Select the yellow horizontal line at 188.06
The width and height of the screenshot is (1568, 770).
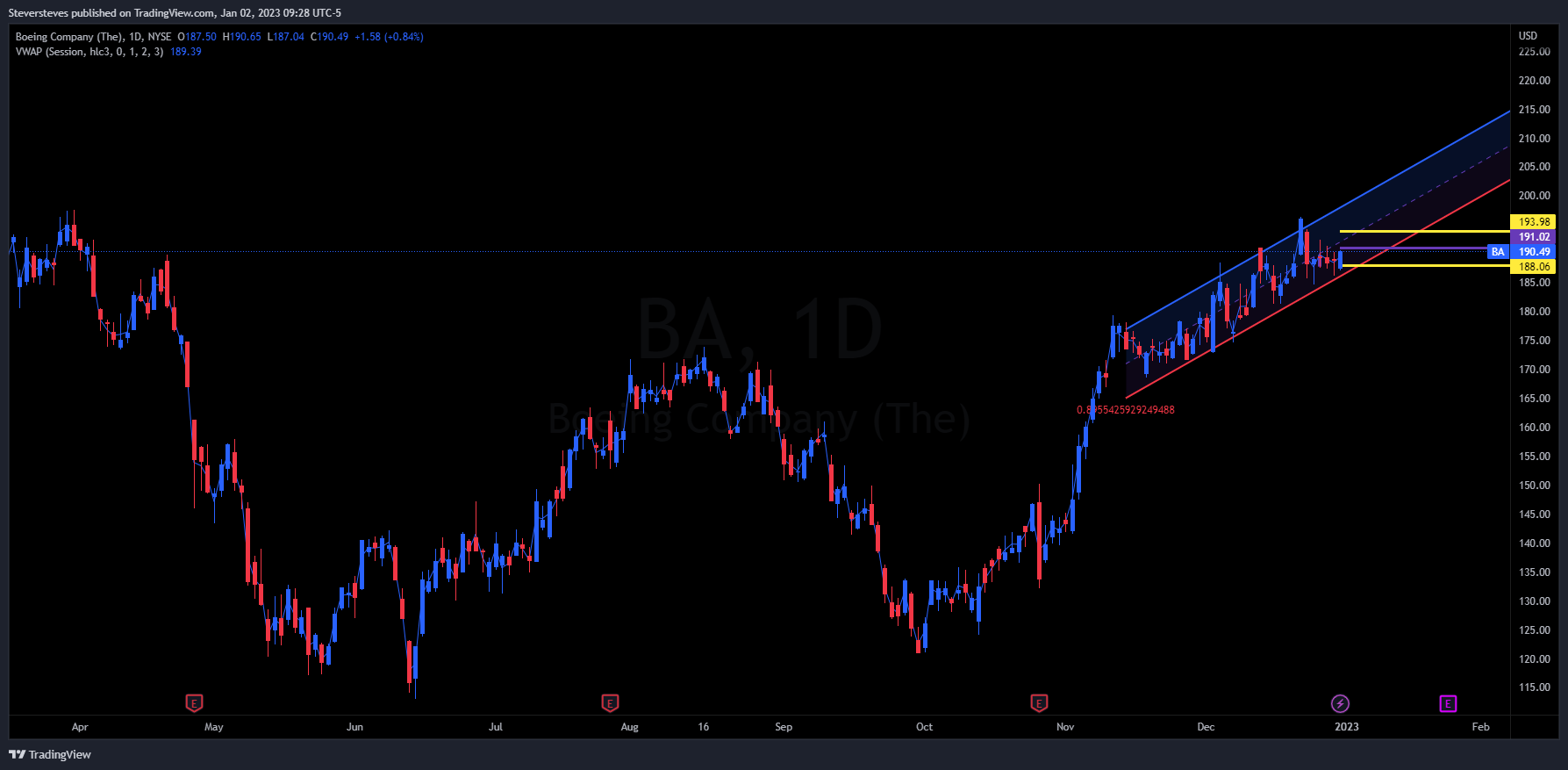point(1425,265)
